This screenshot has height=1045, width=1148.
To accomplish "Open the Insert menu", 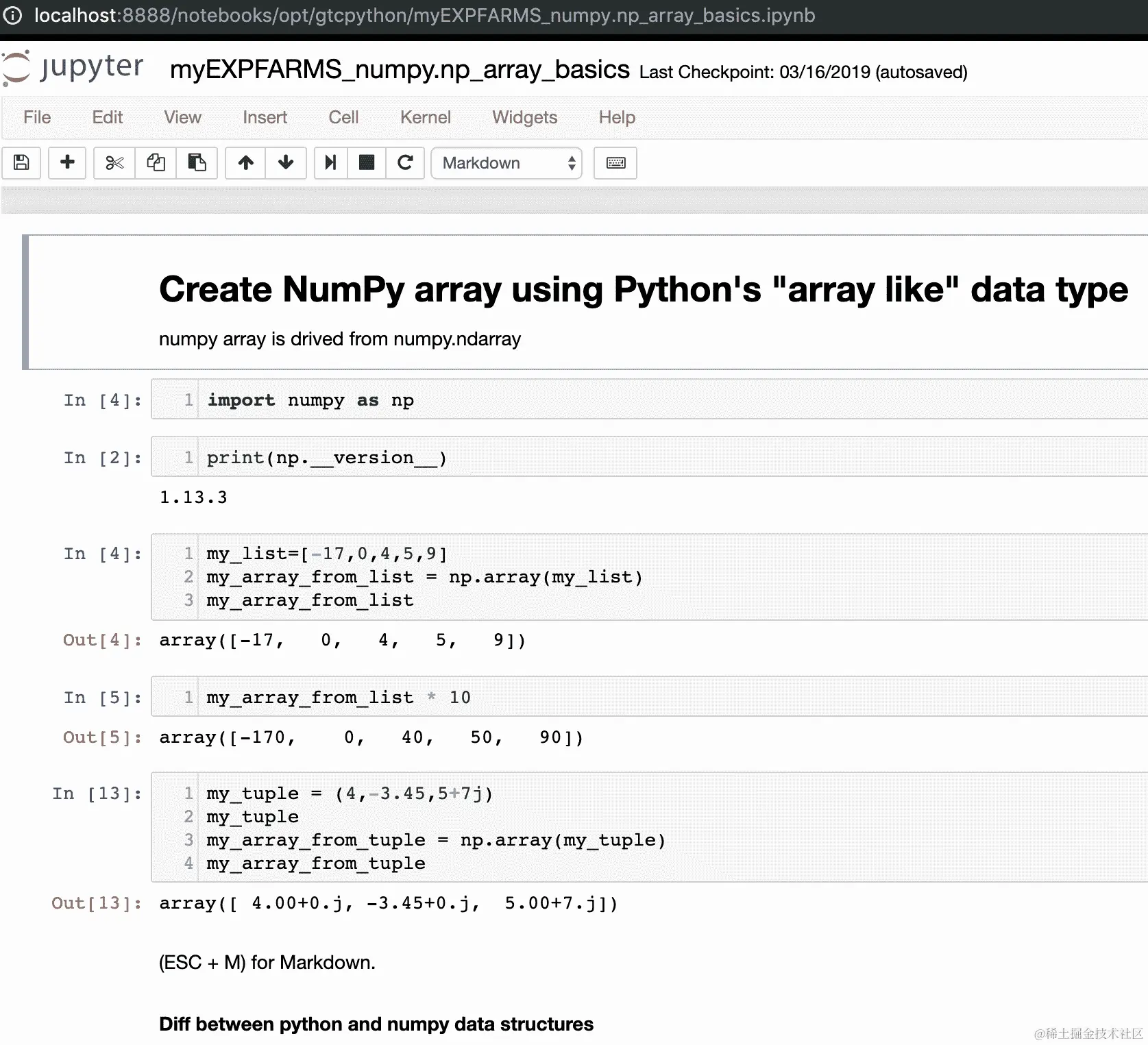I will pos(265,117).
